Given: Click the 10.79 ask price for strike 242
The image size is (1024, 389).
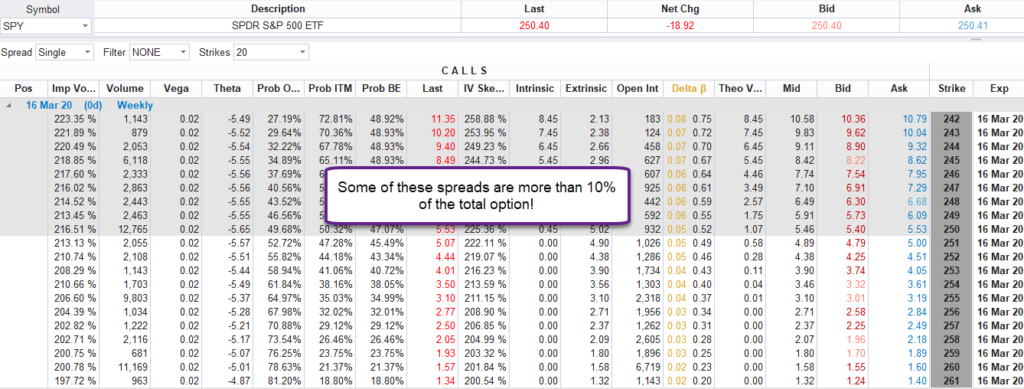Looking at the screenshot, I should (x=906, y=119).
